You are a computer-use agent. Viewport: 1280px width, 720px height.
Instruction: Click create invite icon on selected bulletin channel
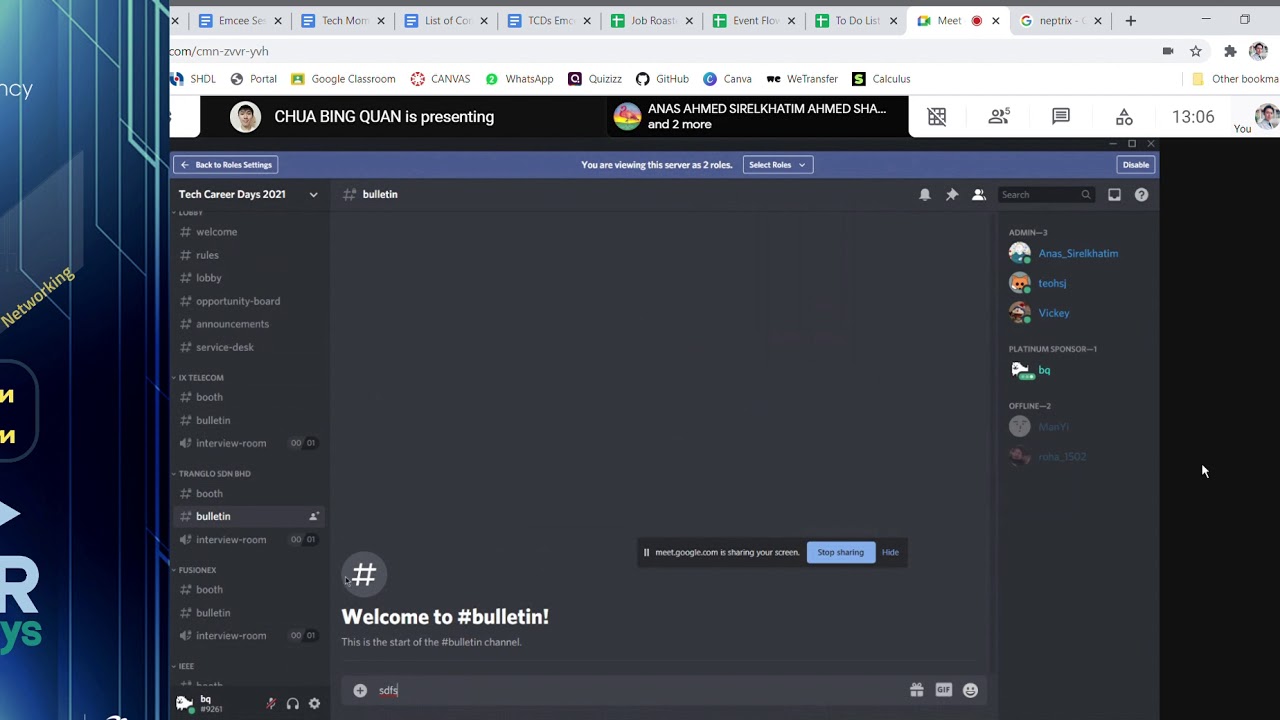tap(313, 516)
